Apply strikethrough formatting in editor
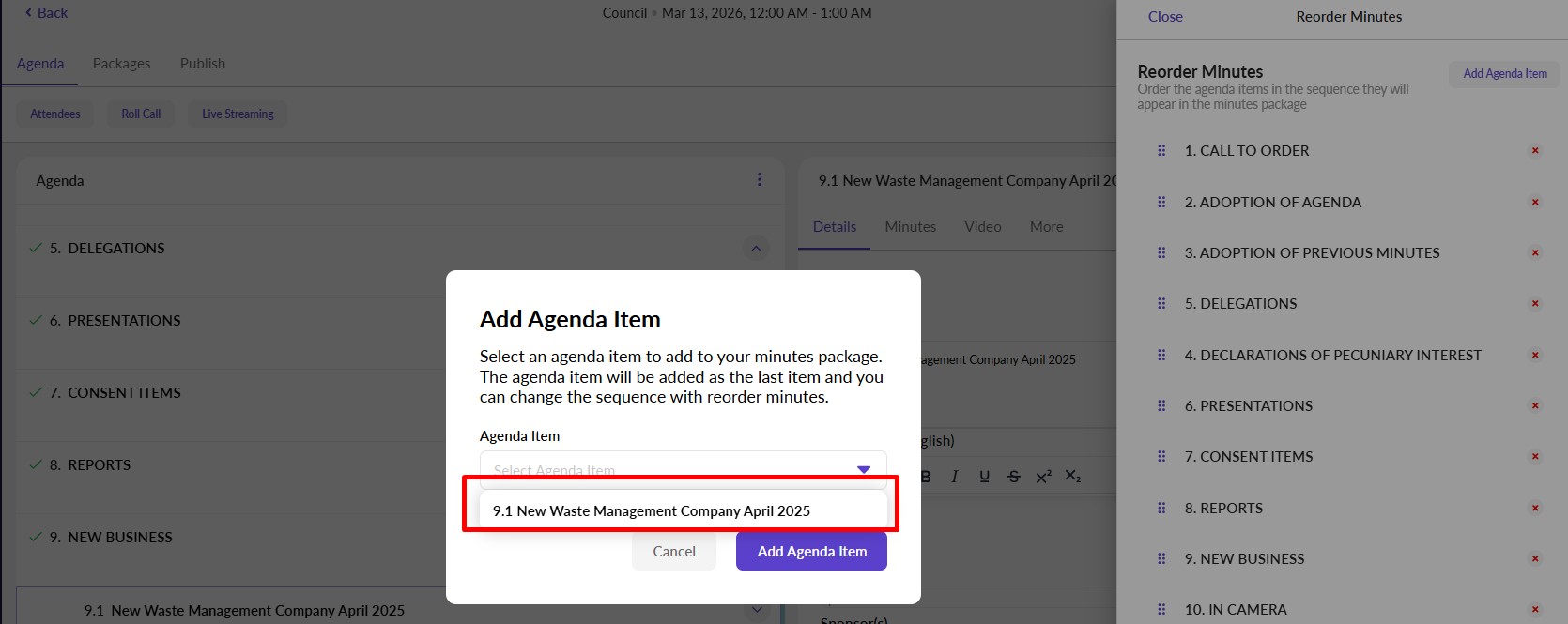 1013,477
